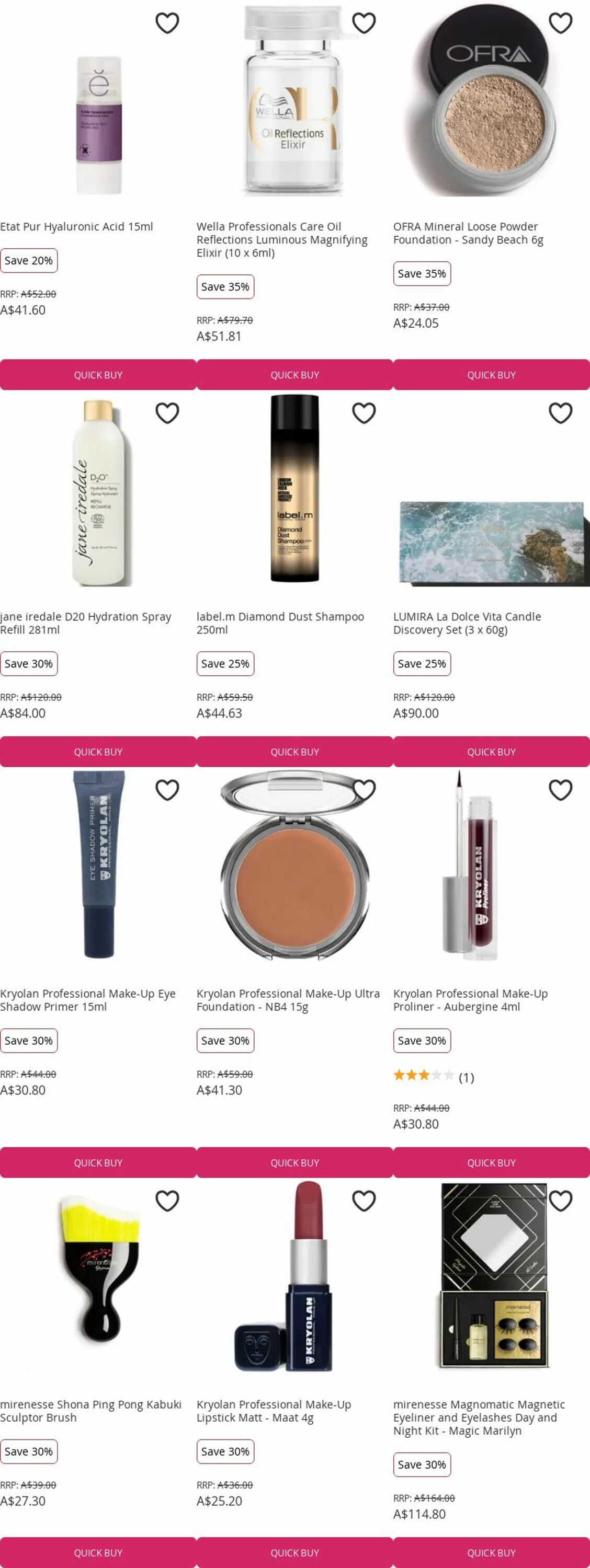The image size is (590, 1568).
Task: Quick buy Kryolan Ultra Foundation NB4
Action: 294,1162
